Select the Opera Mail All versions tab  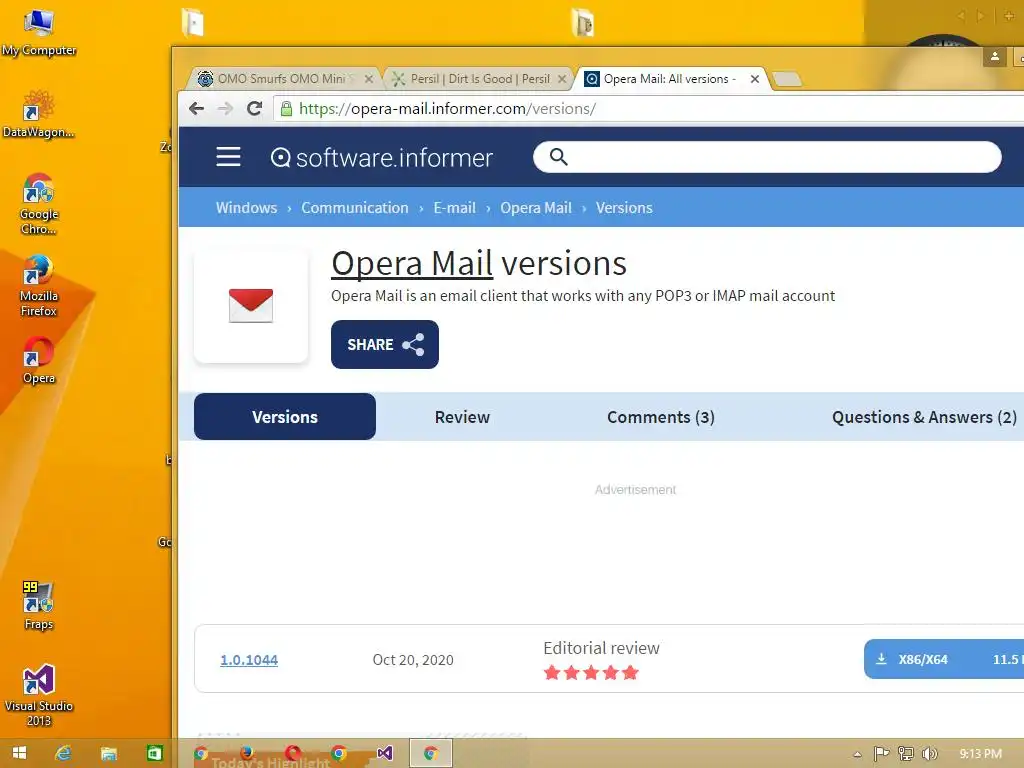tap(669, 79)
